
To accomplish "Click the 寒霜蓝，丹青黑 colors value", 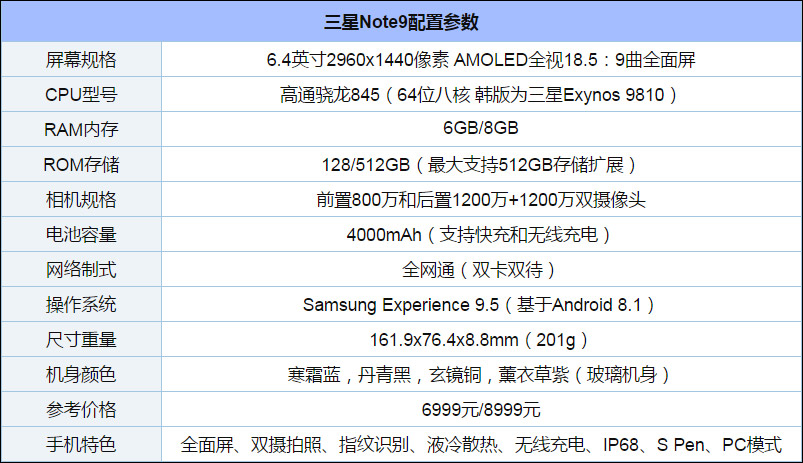I will (x=481, y=374).
